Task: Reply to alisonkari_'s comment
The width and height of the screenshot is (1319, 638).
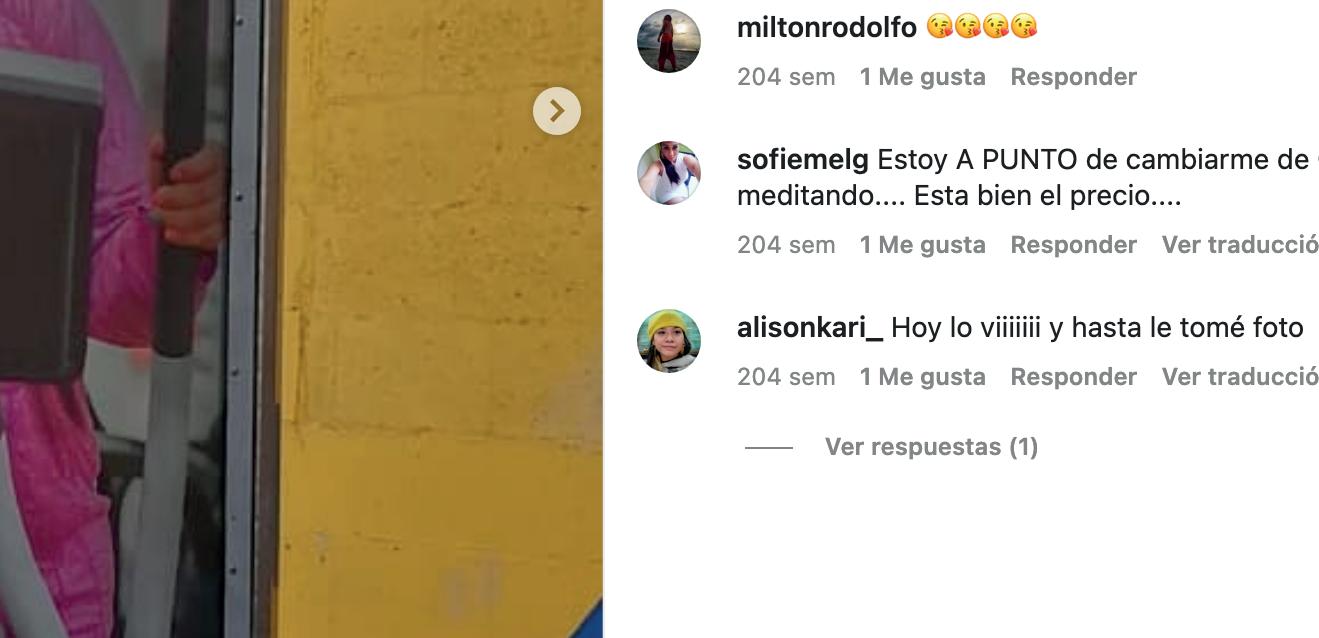Action: (x=1073, y=377)
